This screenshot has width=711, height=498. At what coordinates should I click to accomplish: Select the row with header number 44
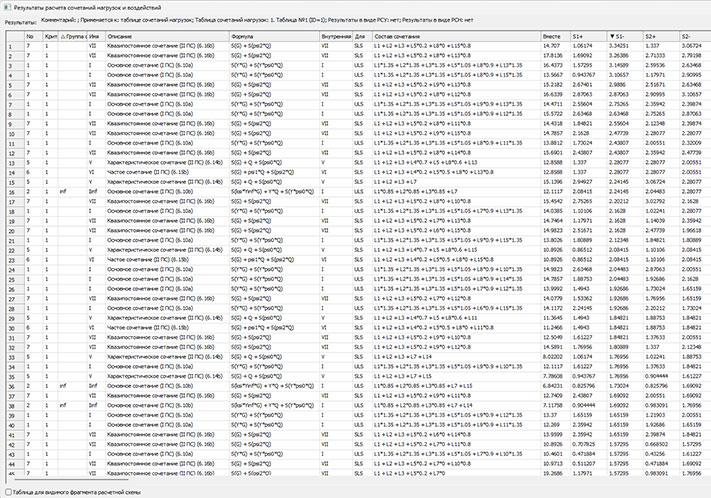point(10,465)
